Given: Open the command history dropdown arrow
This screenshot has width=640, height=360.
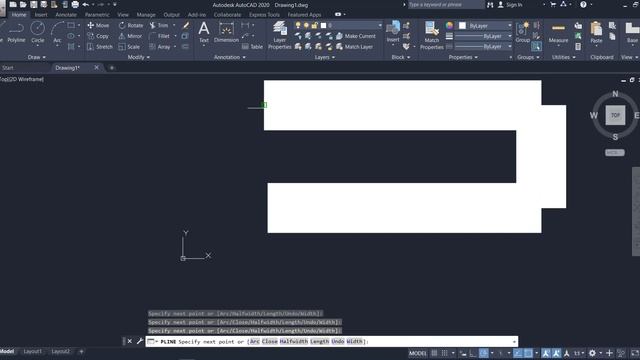Looking at the screenshot, I should coord(514,342).
